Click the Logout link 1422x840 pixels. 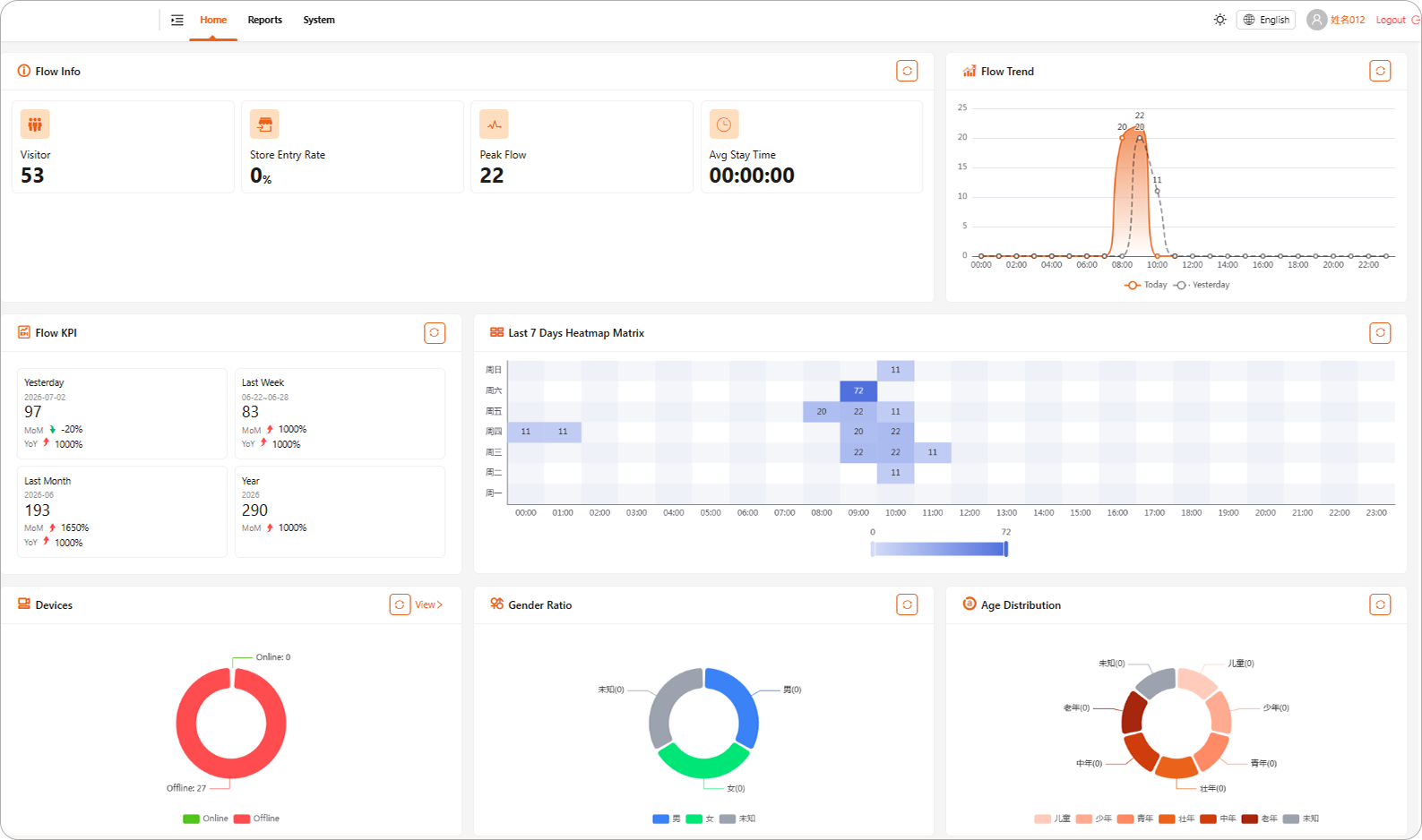point(1392,20)
